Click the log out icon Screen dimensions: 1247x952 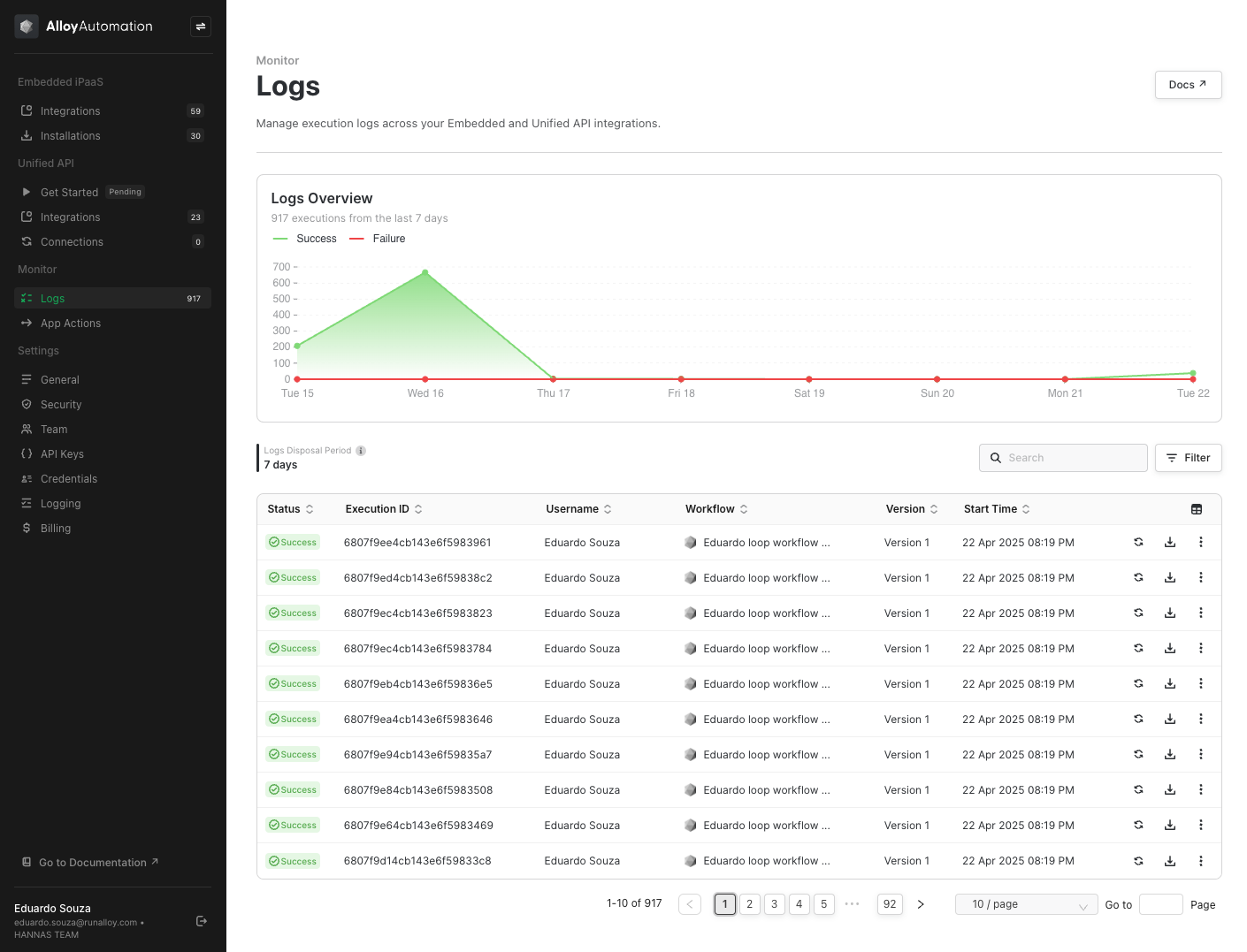pos(202,921)
